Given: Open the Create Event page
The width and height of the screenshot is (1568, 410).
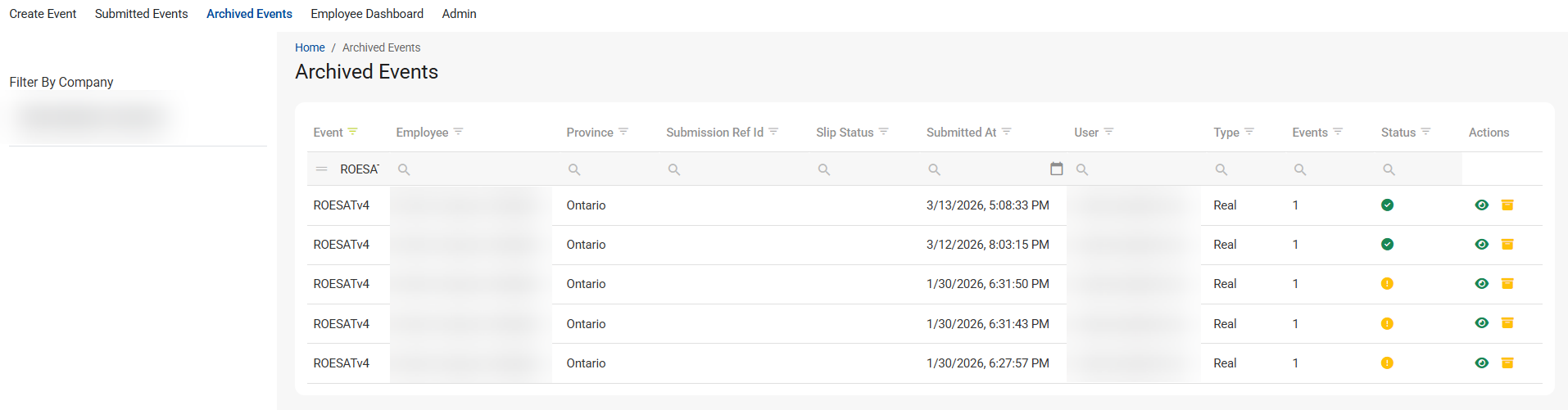Looking at the screenshot, I should pyautogui.click(x=43, y=14).
